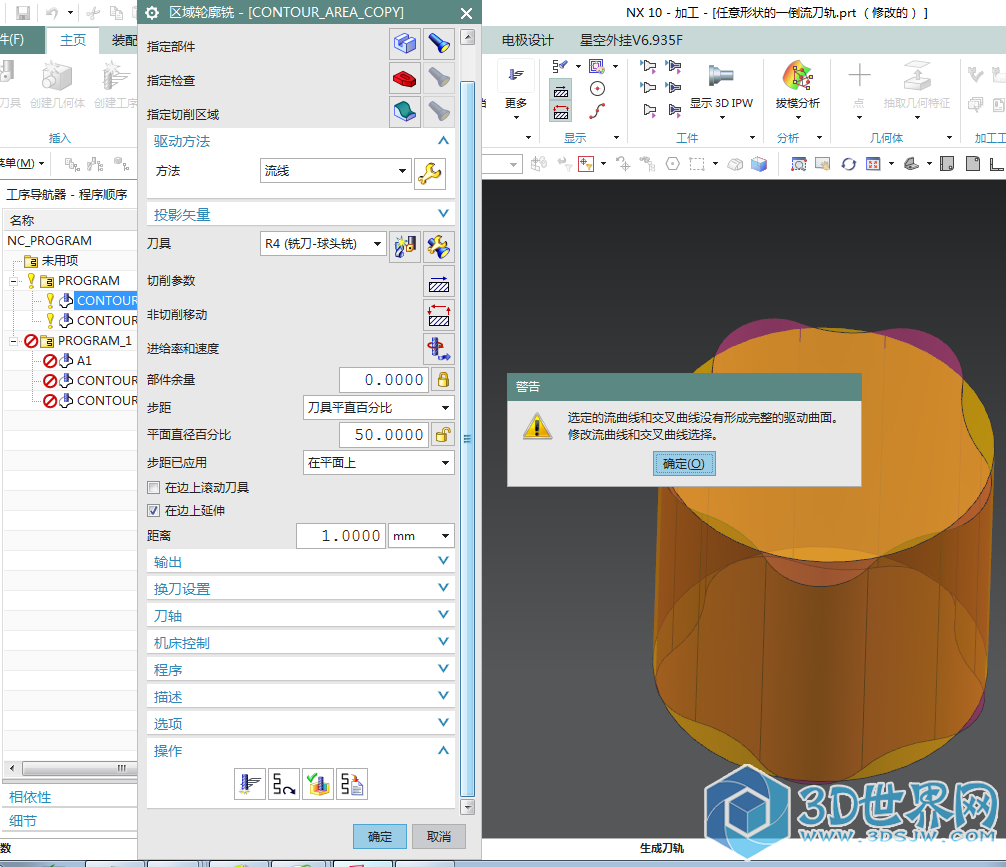This screenshot has height=867, width=1006.
Task: Uncheck the 在边上延伸 checkbox
Action: [x=153, y=511]
